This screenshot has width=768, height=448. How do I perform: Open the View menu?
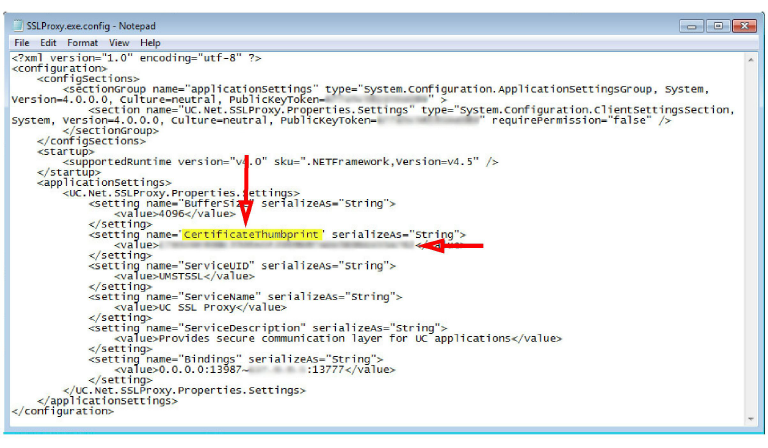119,43
